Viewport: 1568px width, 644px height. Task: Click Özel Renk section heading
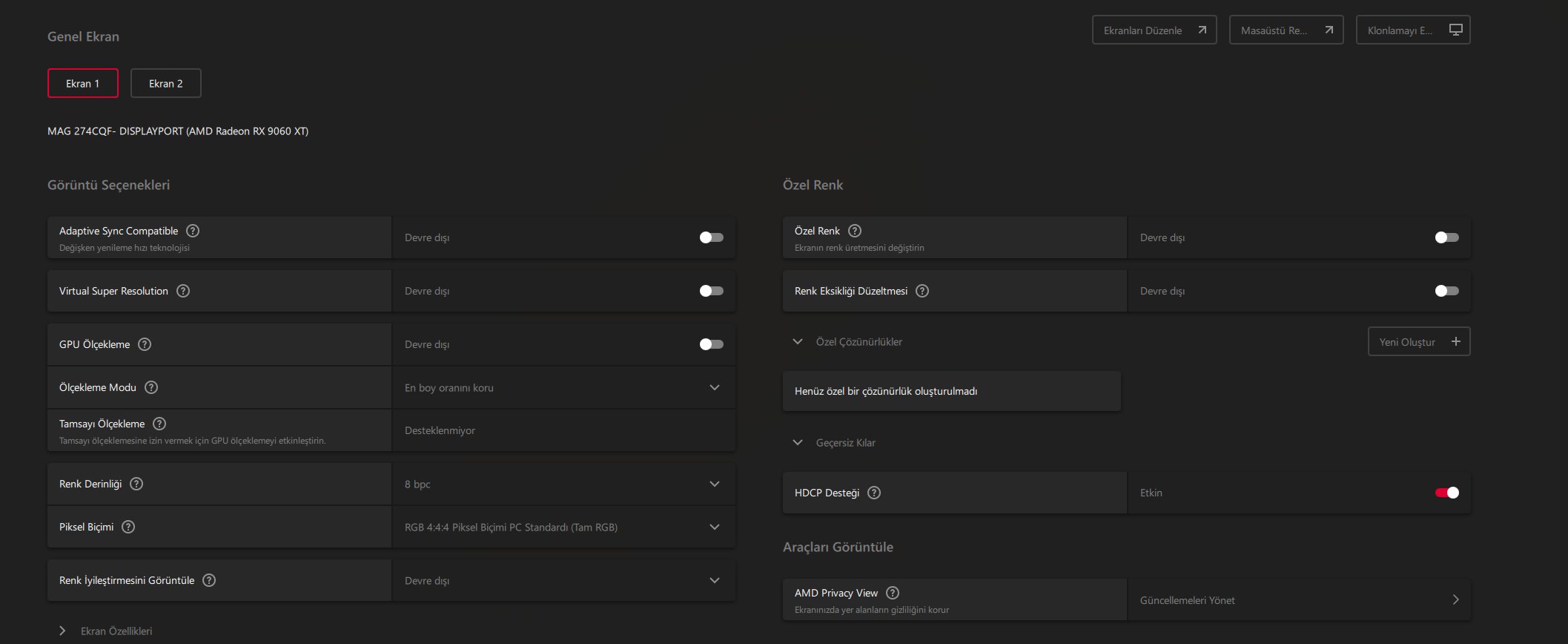[x=813, y=185]
